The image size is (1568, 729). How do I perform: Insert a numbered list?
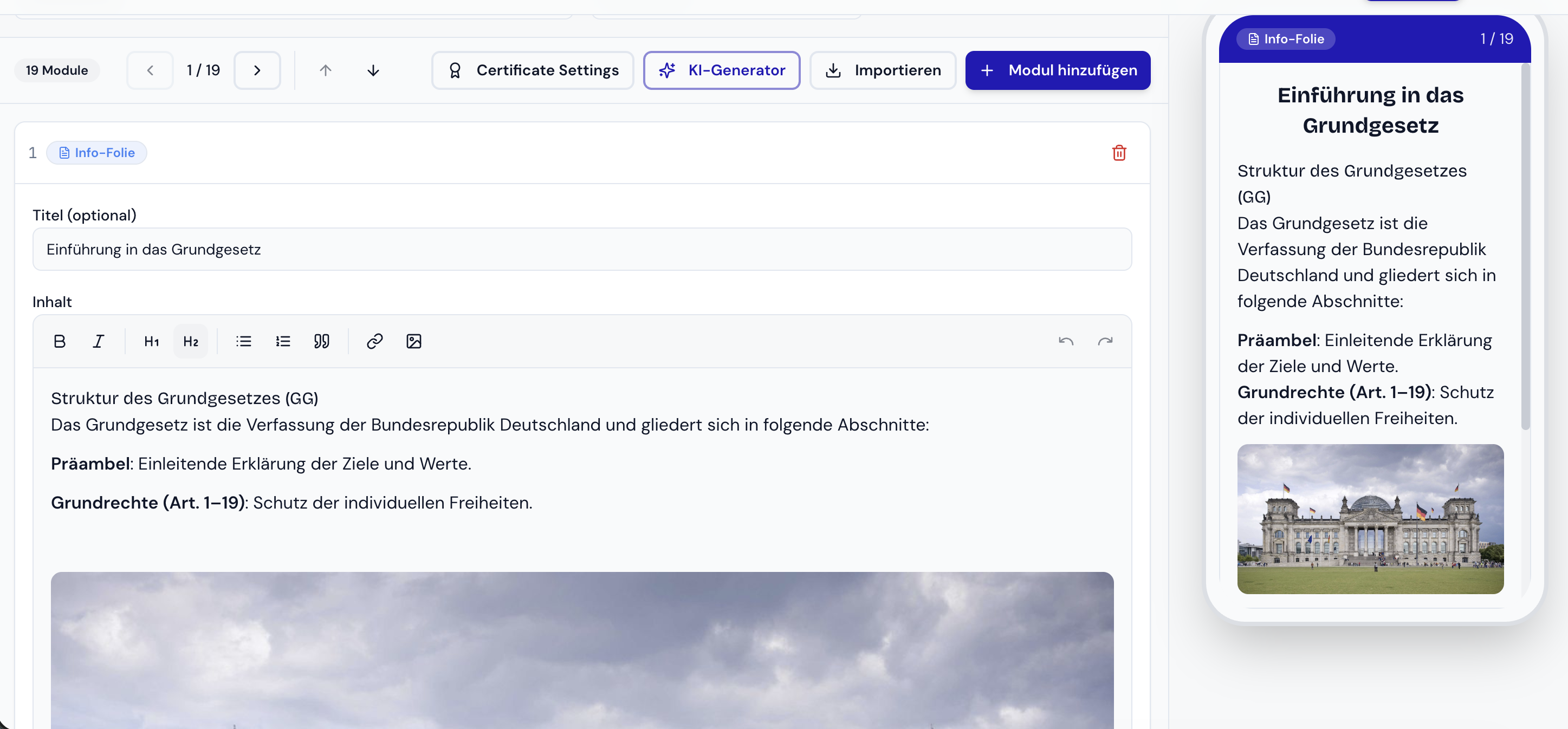[282, 341]
